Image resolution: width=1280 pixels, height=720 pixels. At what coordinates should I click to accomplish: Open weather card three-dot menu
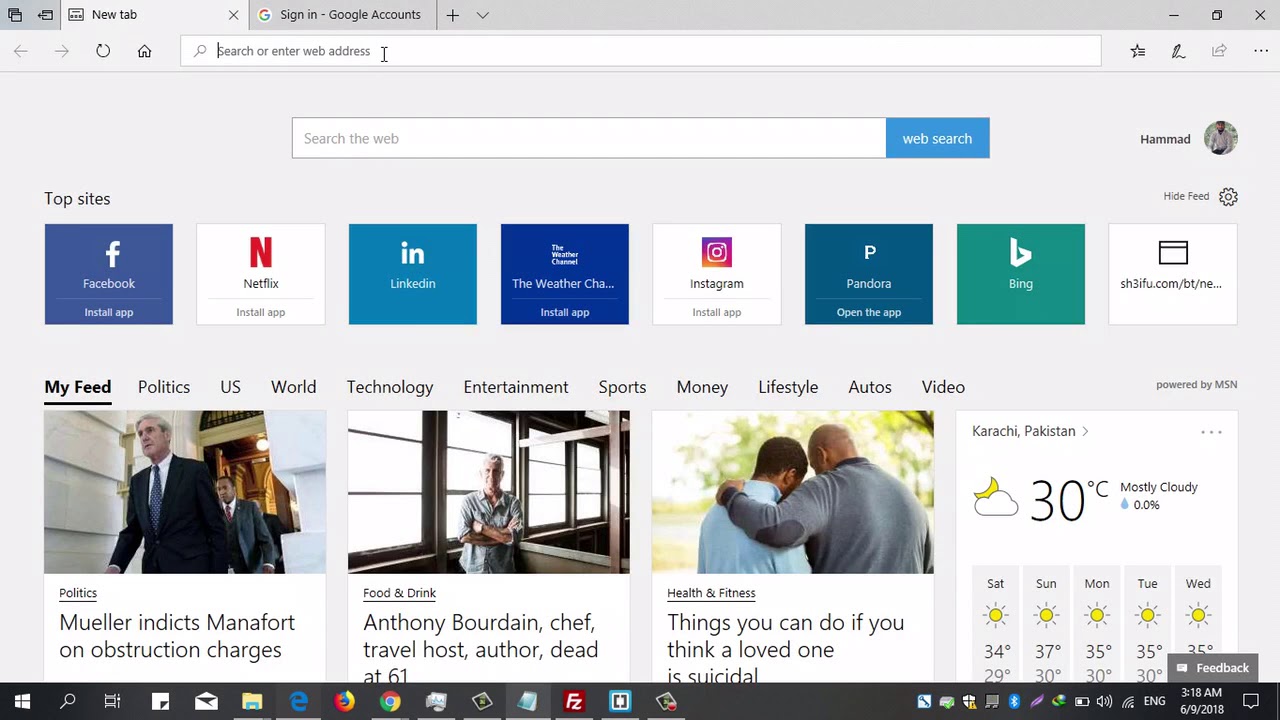[x=1211, y=432]
